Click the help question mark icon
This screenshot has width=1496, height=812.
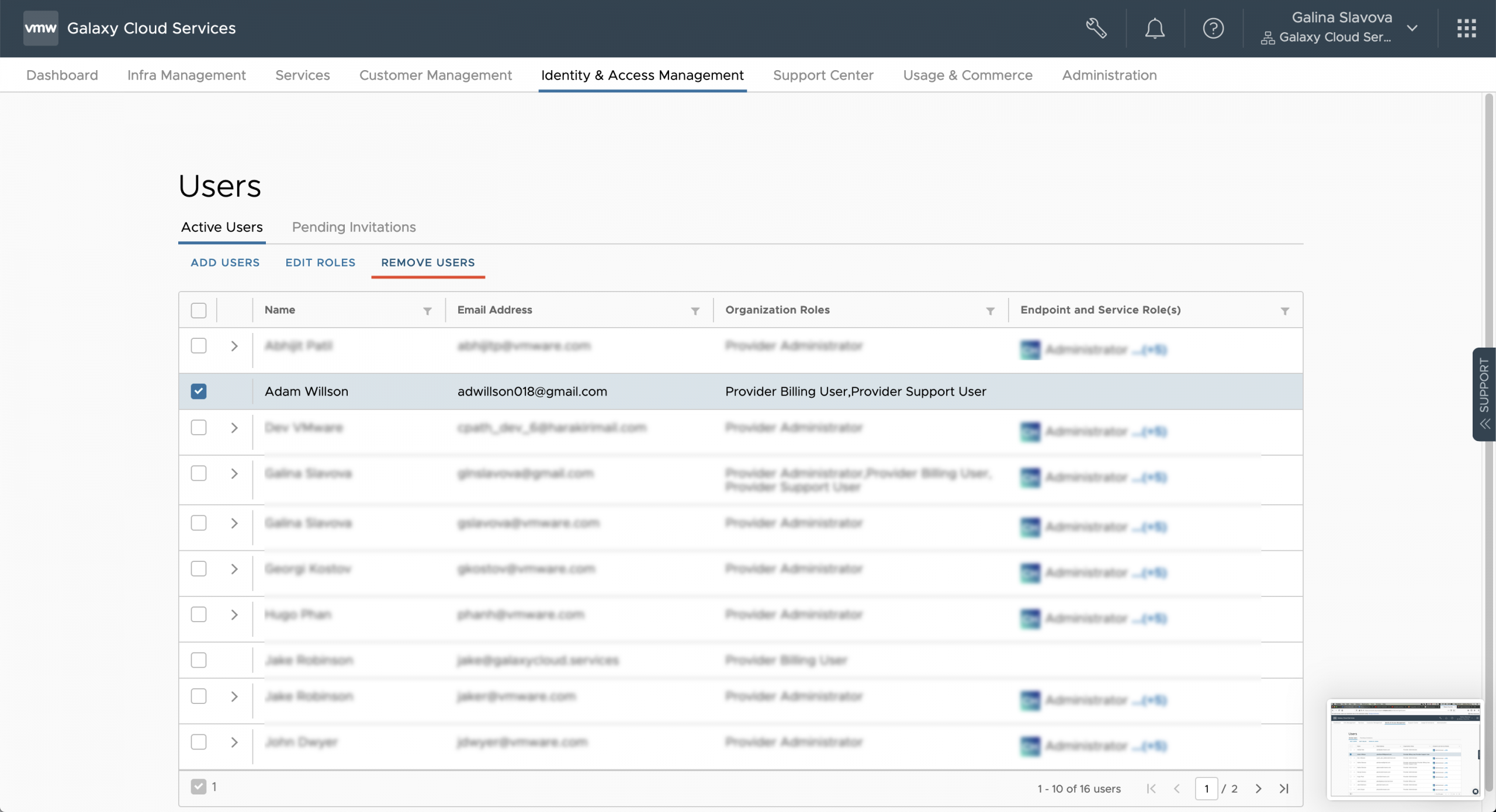pyautogui.click(x=1213, y=28)
